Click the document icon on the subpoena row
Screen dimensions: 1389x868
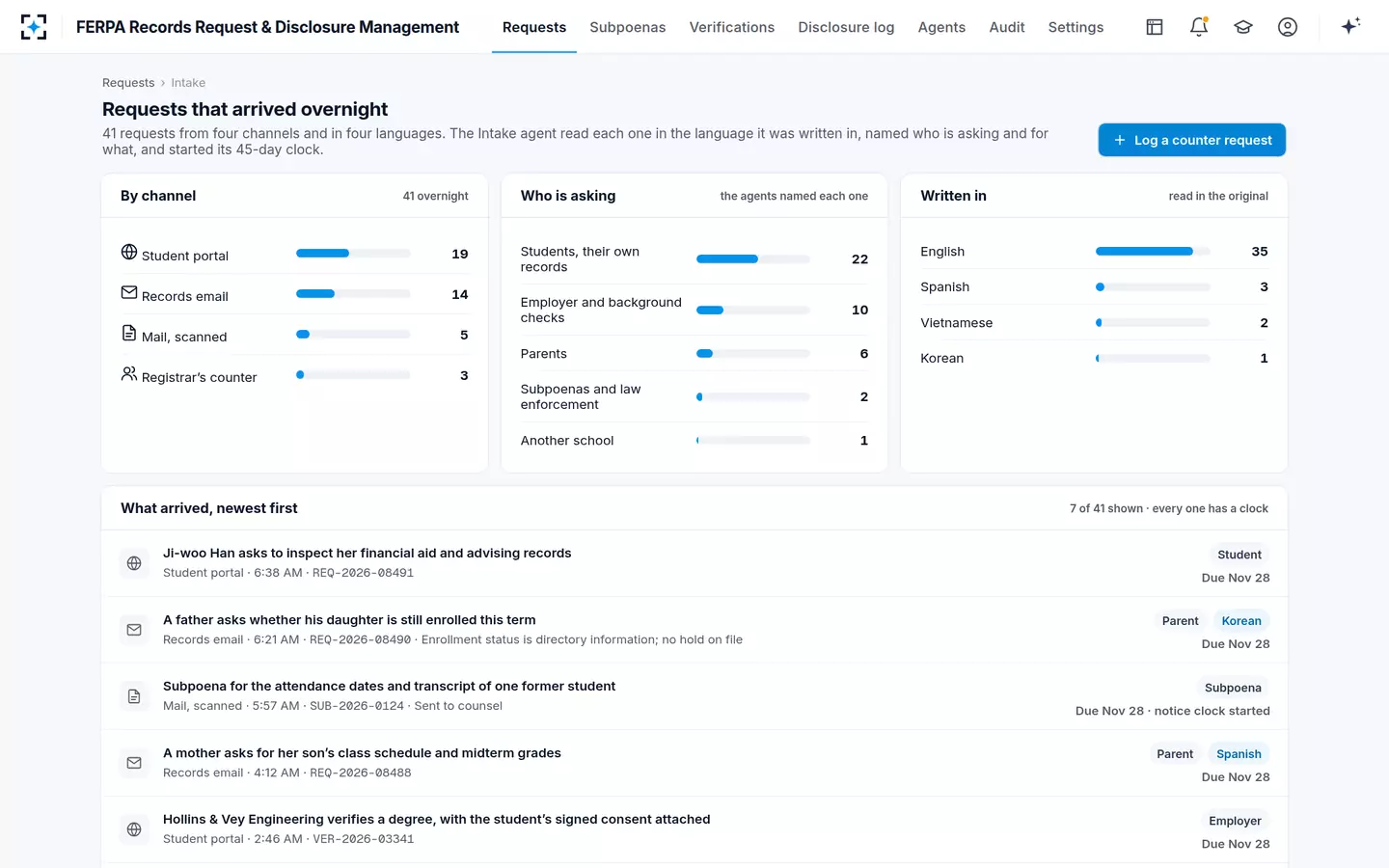[134, 696]
